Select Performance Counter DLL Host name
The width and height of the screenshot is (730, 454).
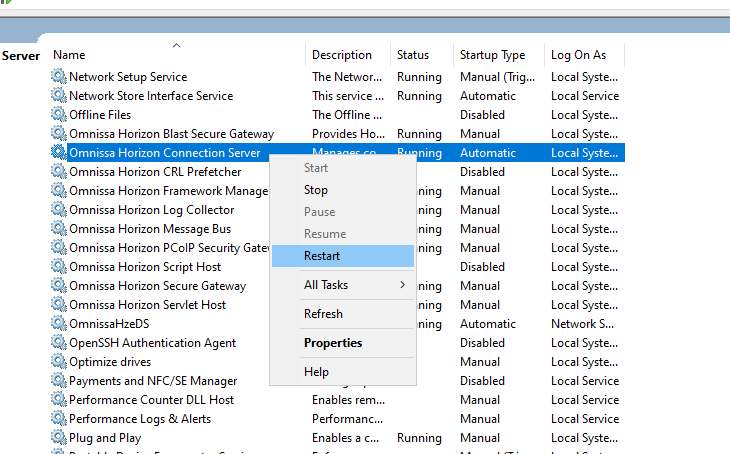point(151,400)
